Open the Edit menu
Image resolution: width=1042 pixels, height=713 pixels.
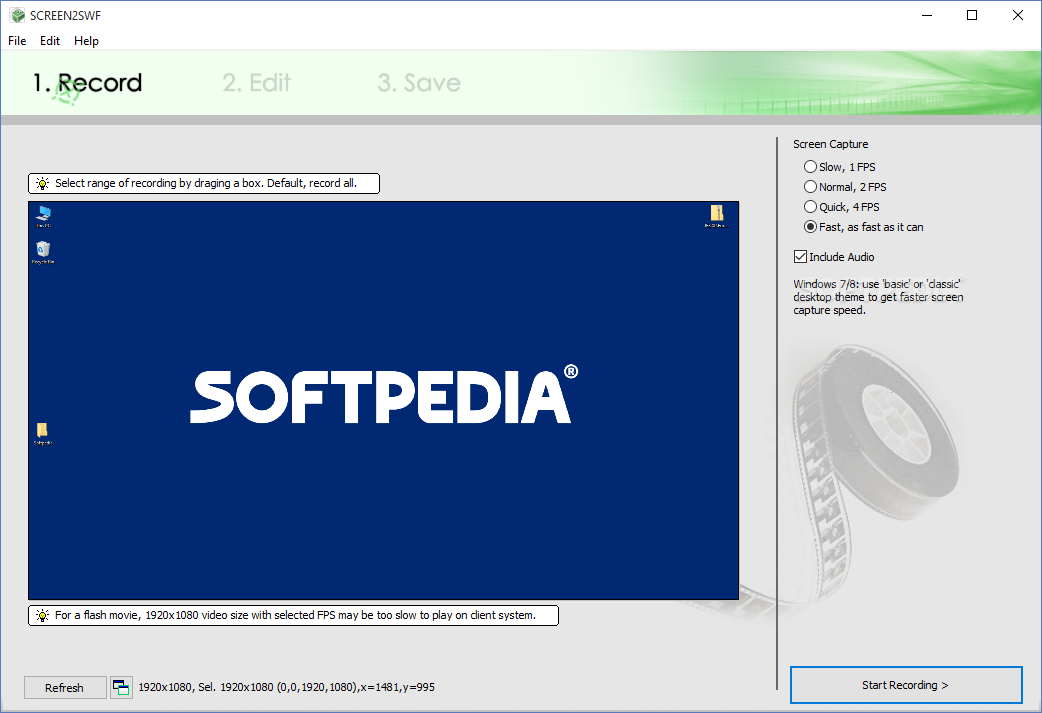(50, 41)
